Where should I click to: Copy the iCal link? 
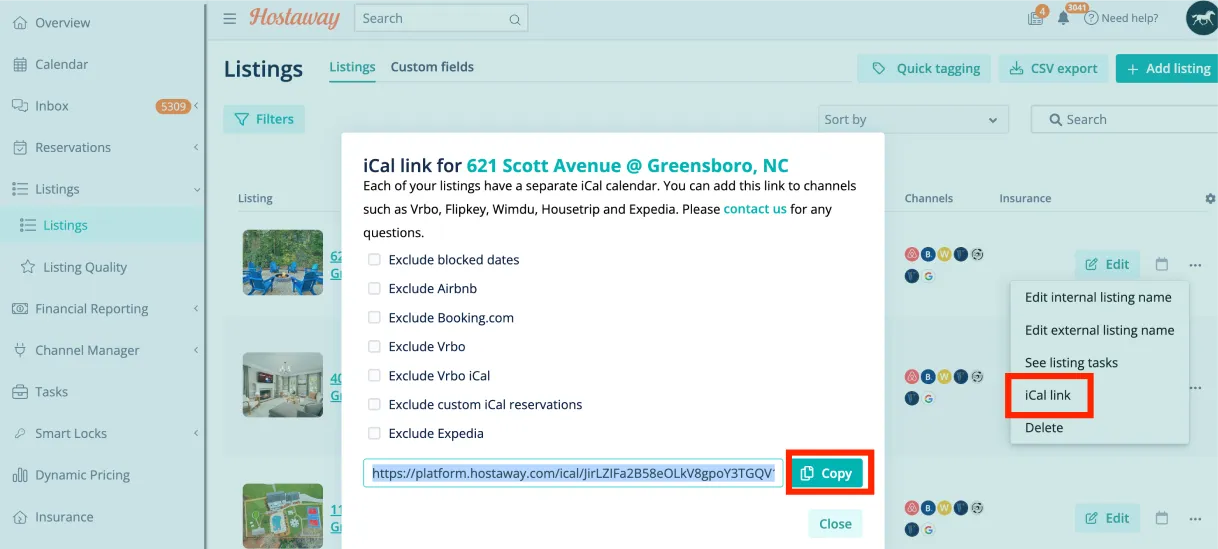pyautogui.click(x=827, y=473)
